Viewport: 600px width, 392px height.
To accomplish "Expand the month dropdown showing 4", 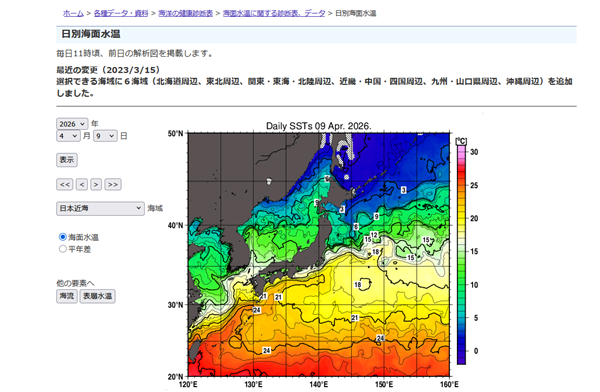I will [x=68, y=136].
